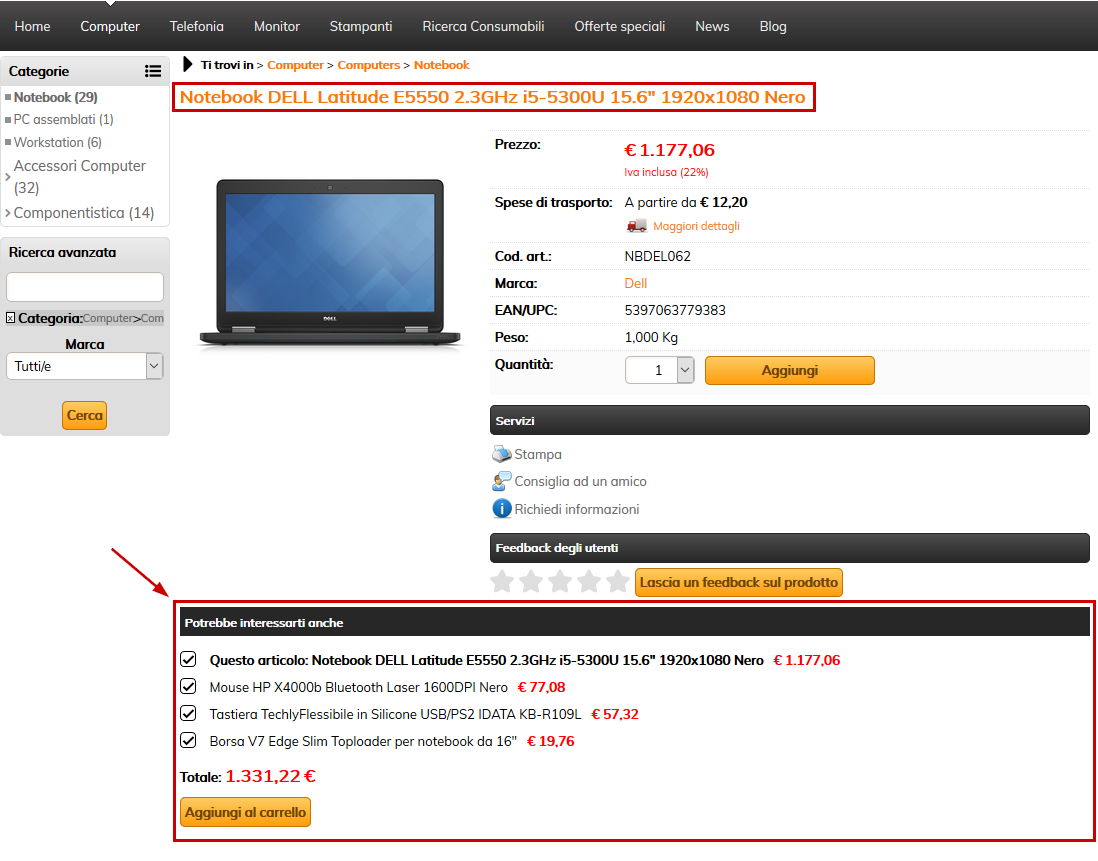Open the Quantità dropdown selector

point(685,370)
